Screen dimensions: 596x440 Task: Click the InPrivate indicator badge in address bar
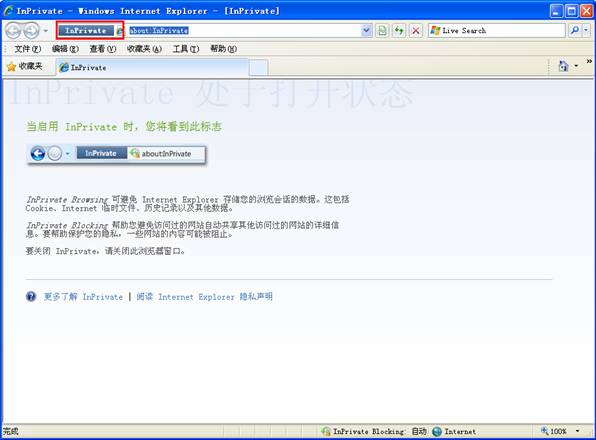point(86,30)
